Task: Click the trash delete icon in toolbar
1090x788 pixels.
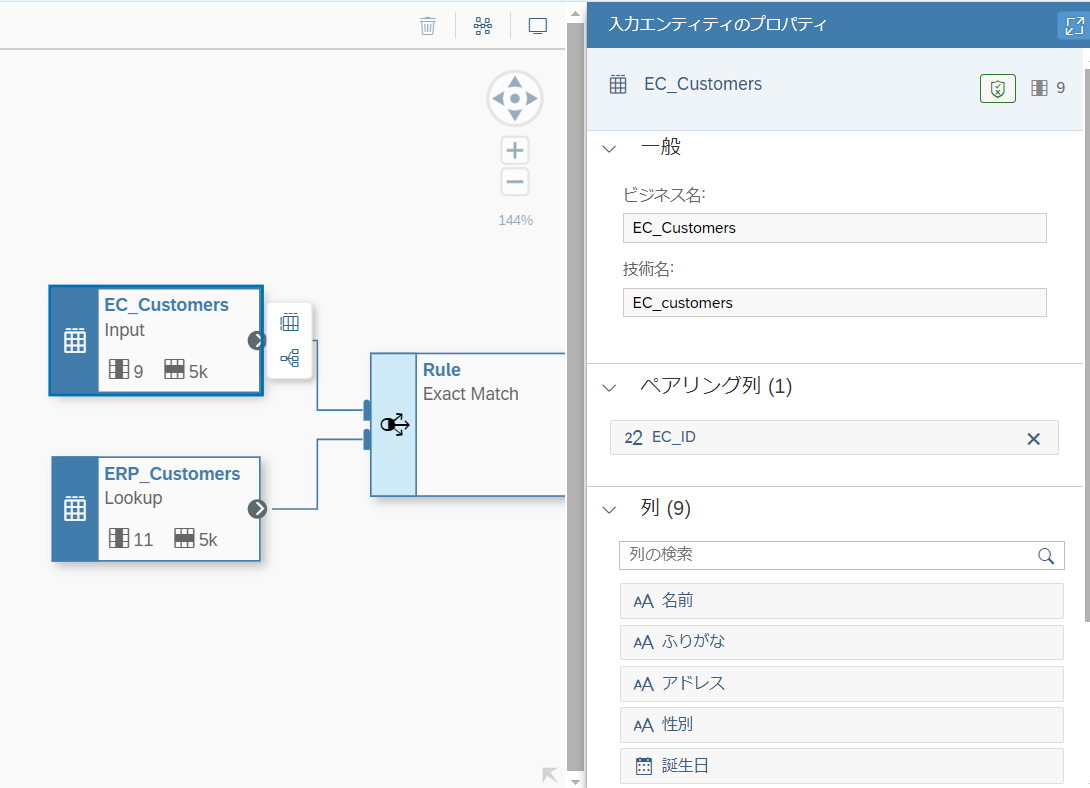Action: click(x=428, y=26)
